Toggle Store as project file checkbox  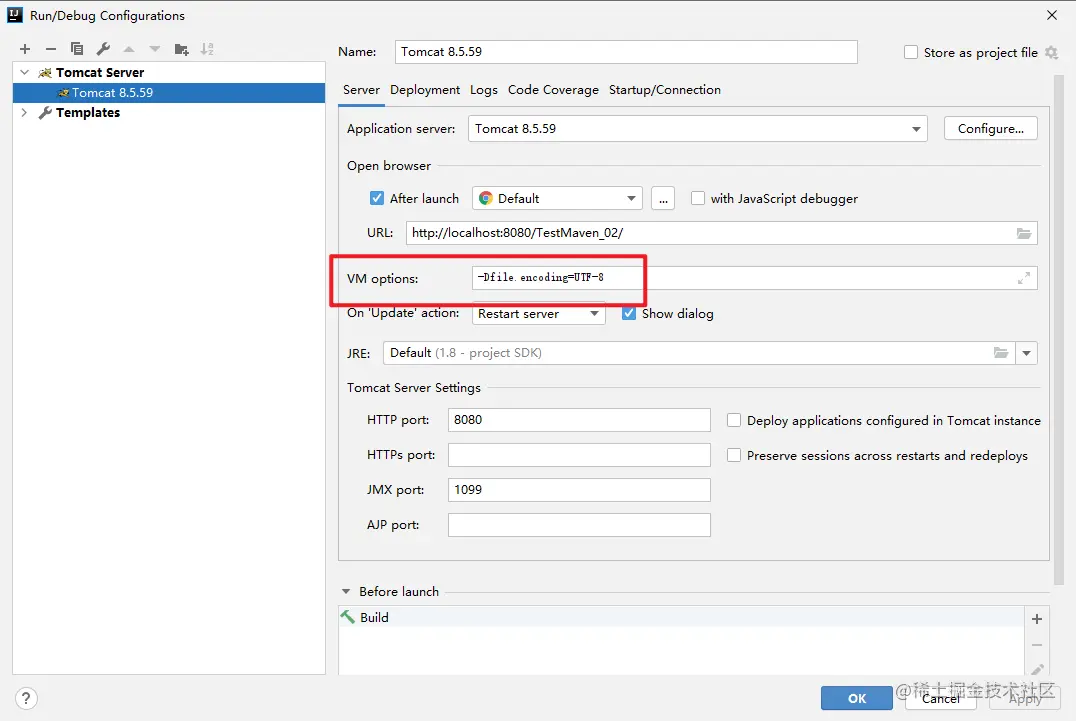point(911,52)
